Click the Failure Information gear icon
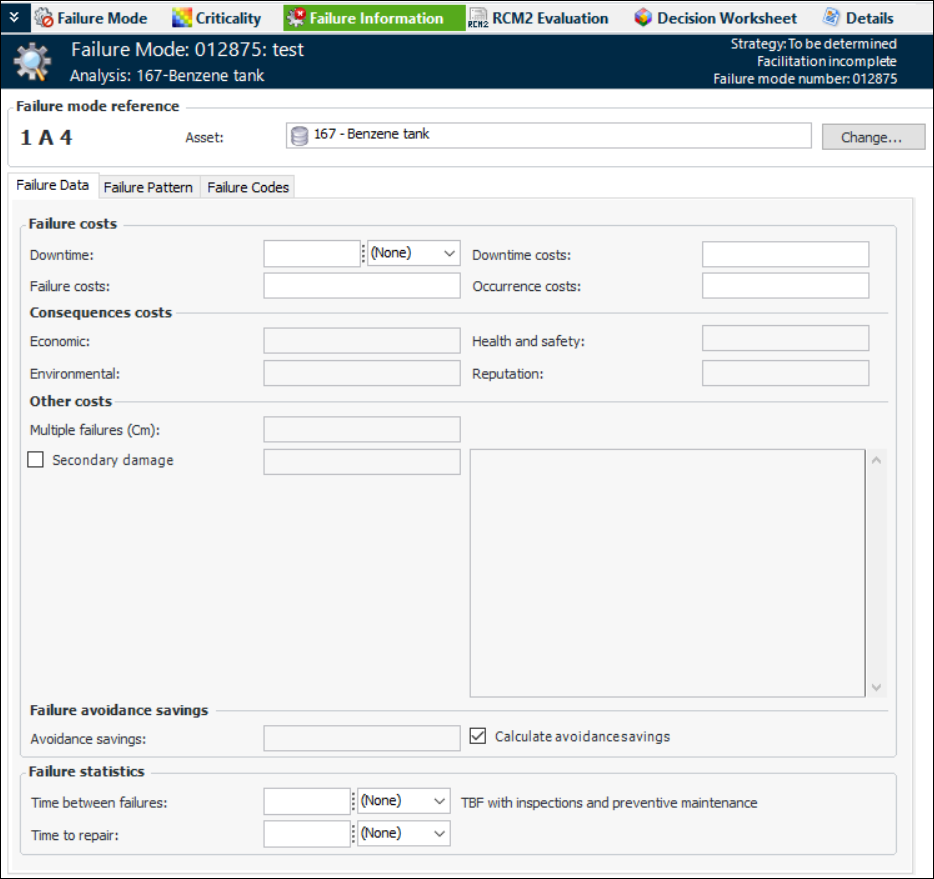Screen dimensions: 934x879 click(296, 18)
